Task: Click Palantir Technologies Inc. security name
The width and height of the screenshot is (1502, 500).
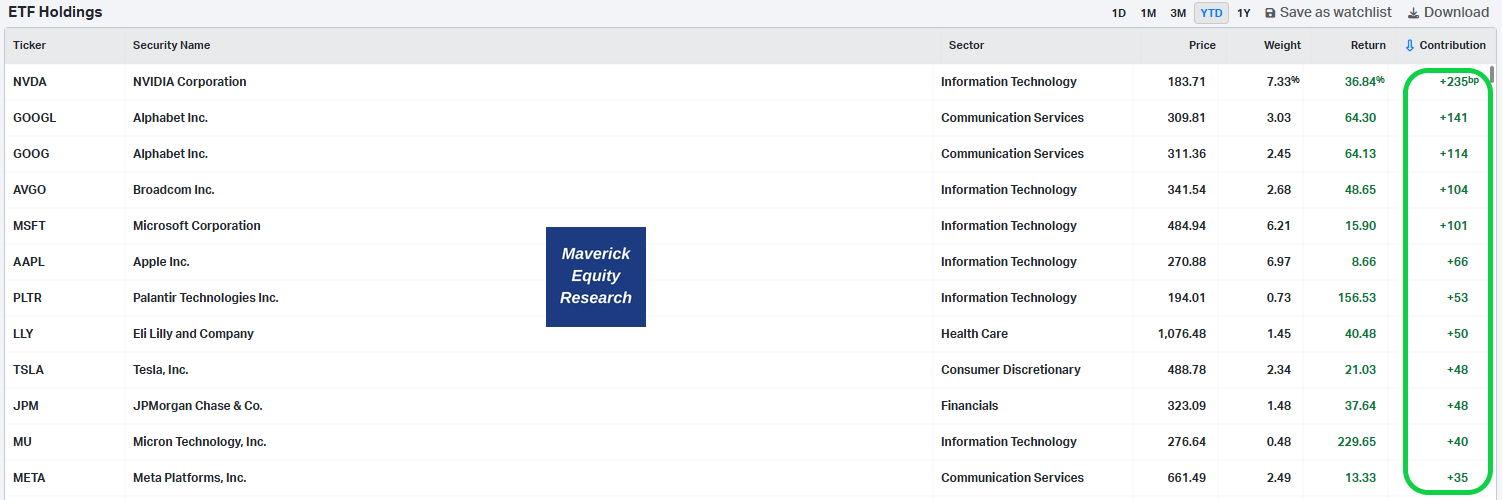Action: 206,298
